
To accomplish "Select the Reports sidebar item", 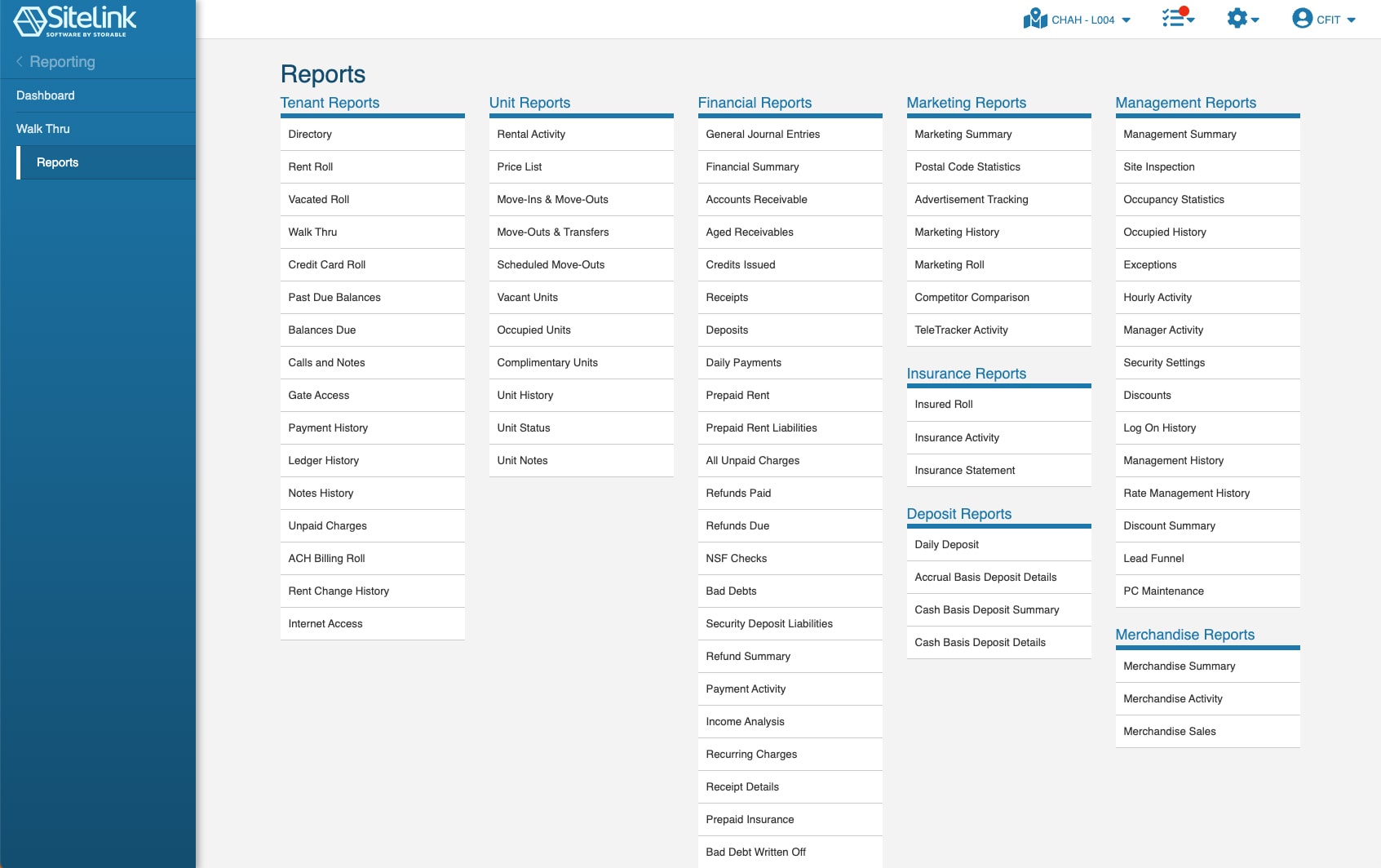I will tap(58, 162).
